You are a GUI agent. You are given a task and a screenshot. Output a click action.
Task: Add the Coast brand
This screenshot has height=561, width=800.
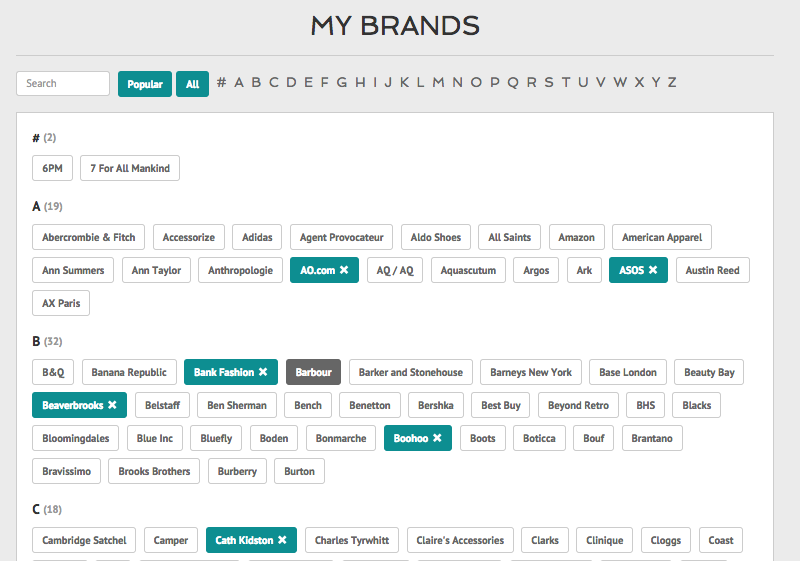coord(720,540)
